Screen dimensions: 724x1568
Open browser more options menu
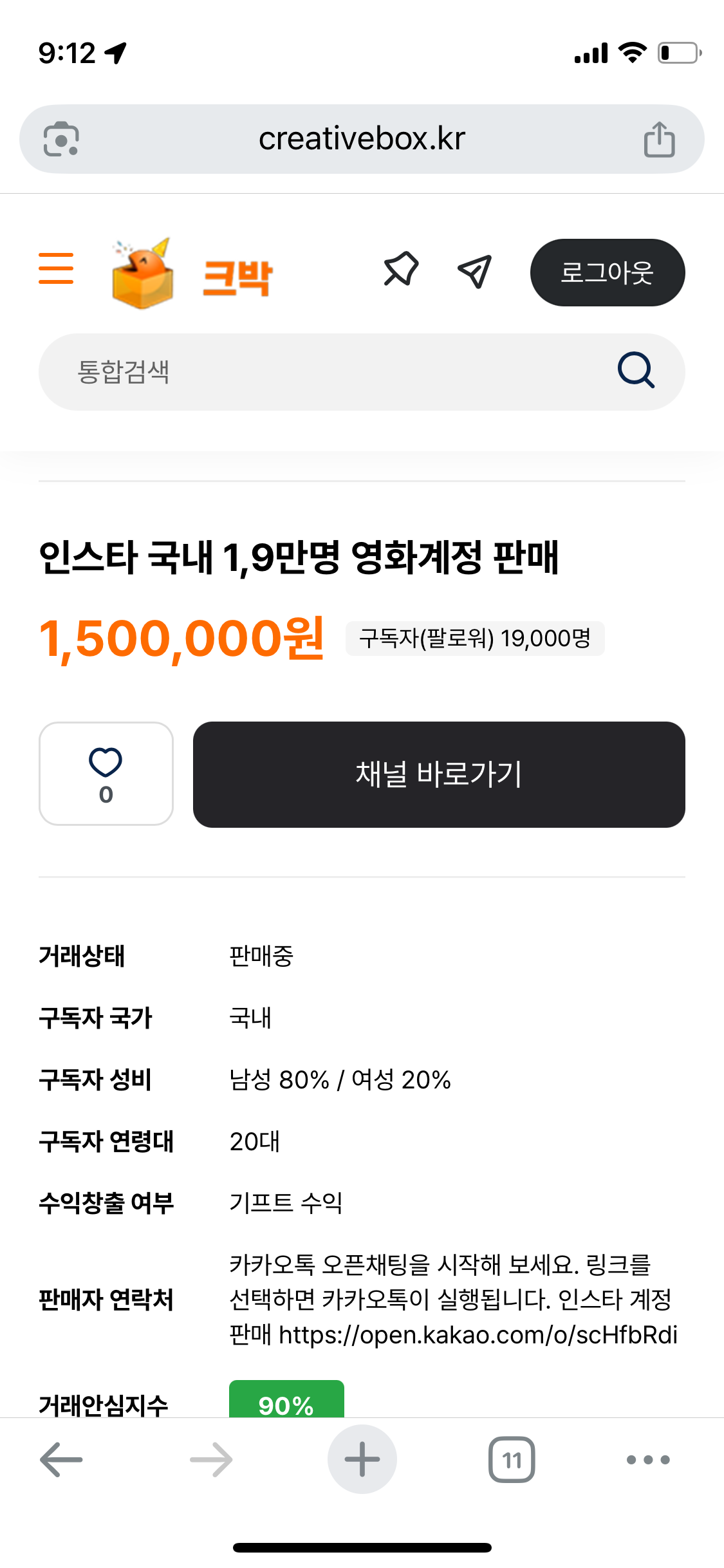648,1459
